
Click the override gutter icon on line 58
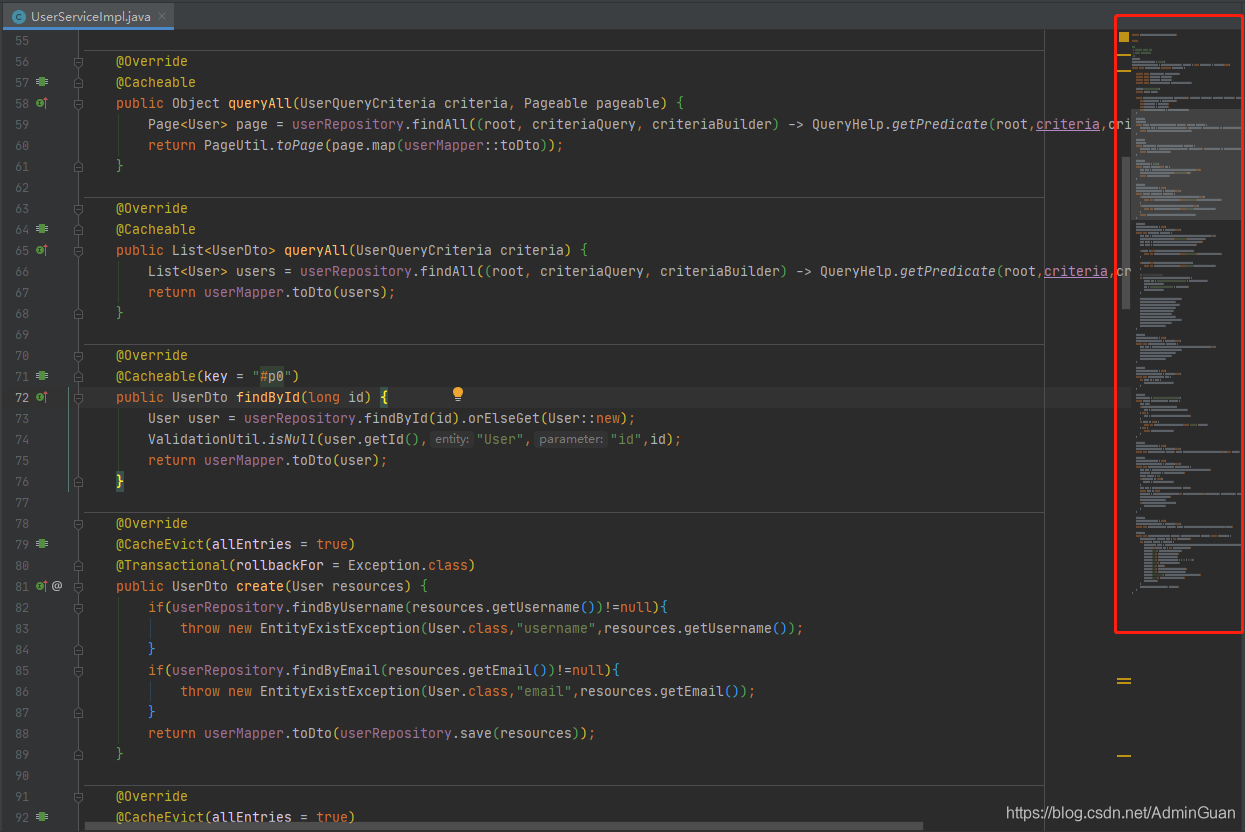[42, 103]
